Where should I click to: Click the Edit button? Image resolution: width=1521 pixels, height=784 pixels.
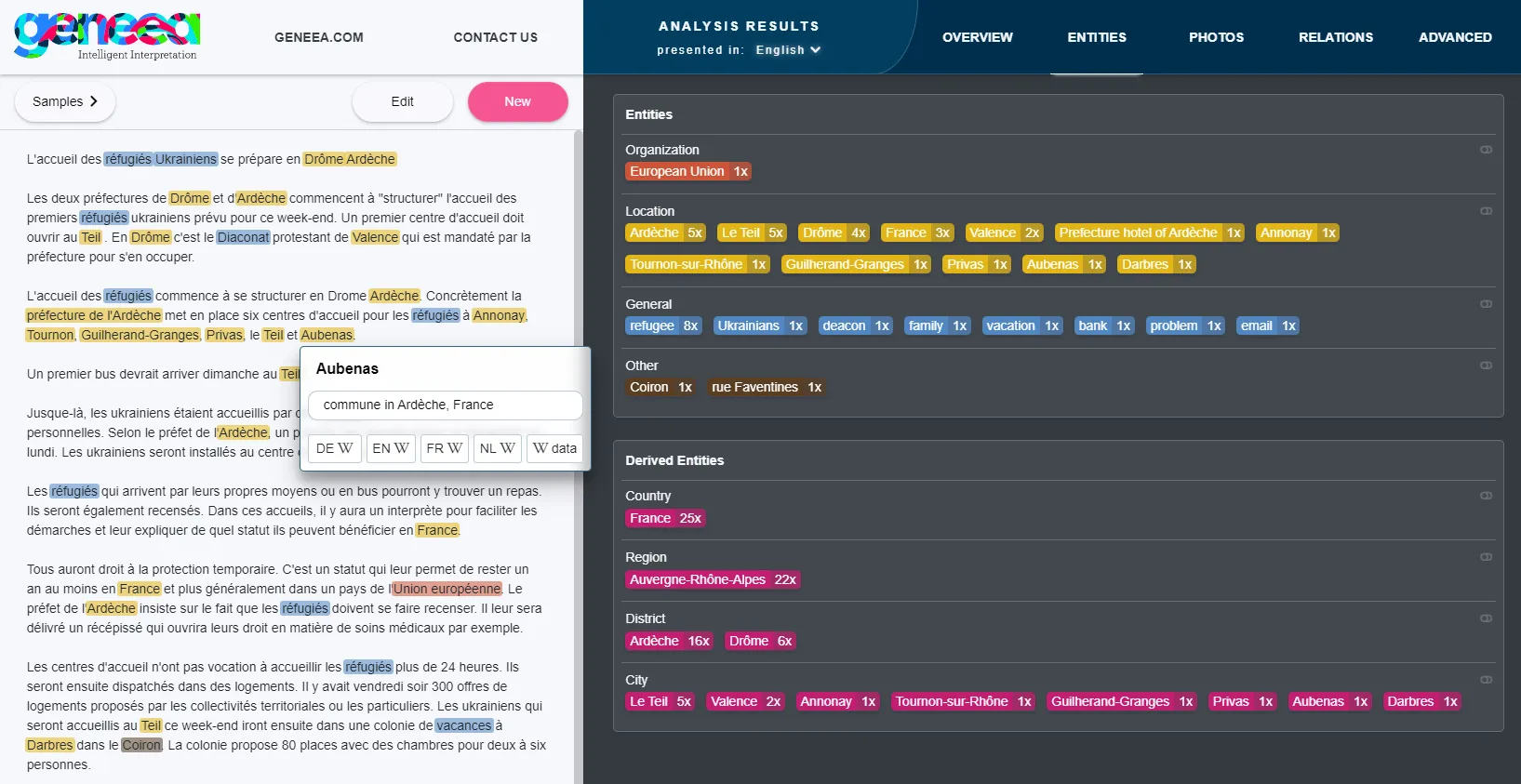(x=402, y=101)
